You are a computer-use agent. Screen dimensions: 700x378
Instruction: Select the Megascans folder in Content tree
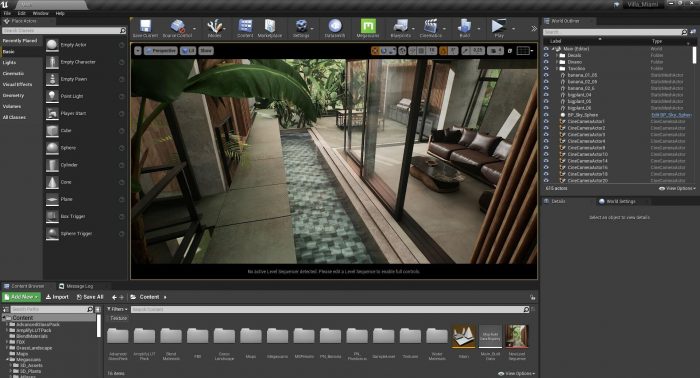point(29,359)
